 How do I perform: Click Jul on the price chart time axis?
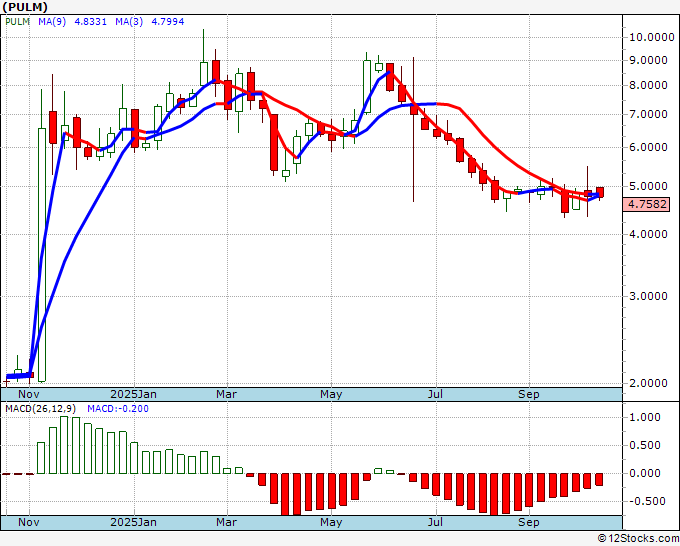click(x=435, y=394)
